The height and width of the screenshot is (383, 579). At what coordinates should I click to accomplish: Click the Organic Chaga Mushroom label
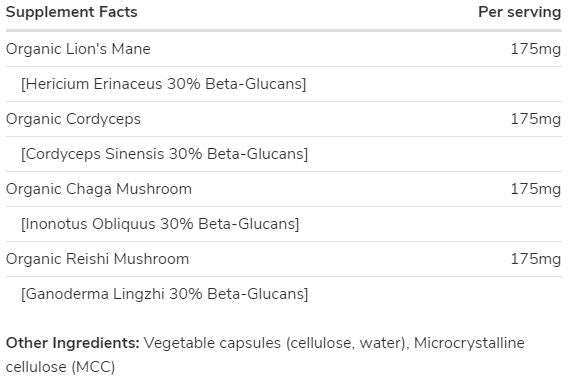tap(99, 189)
